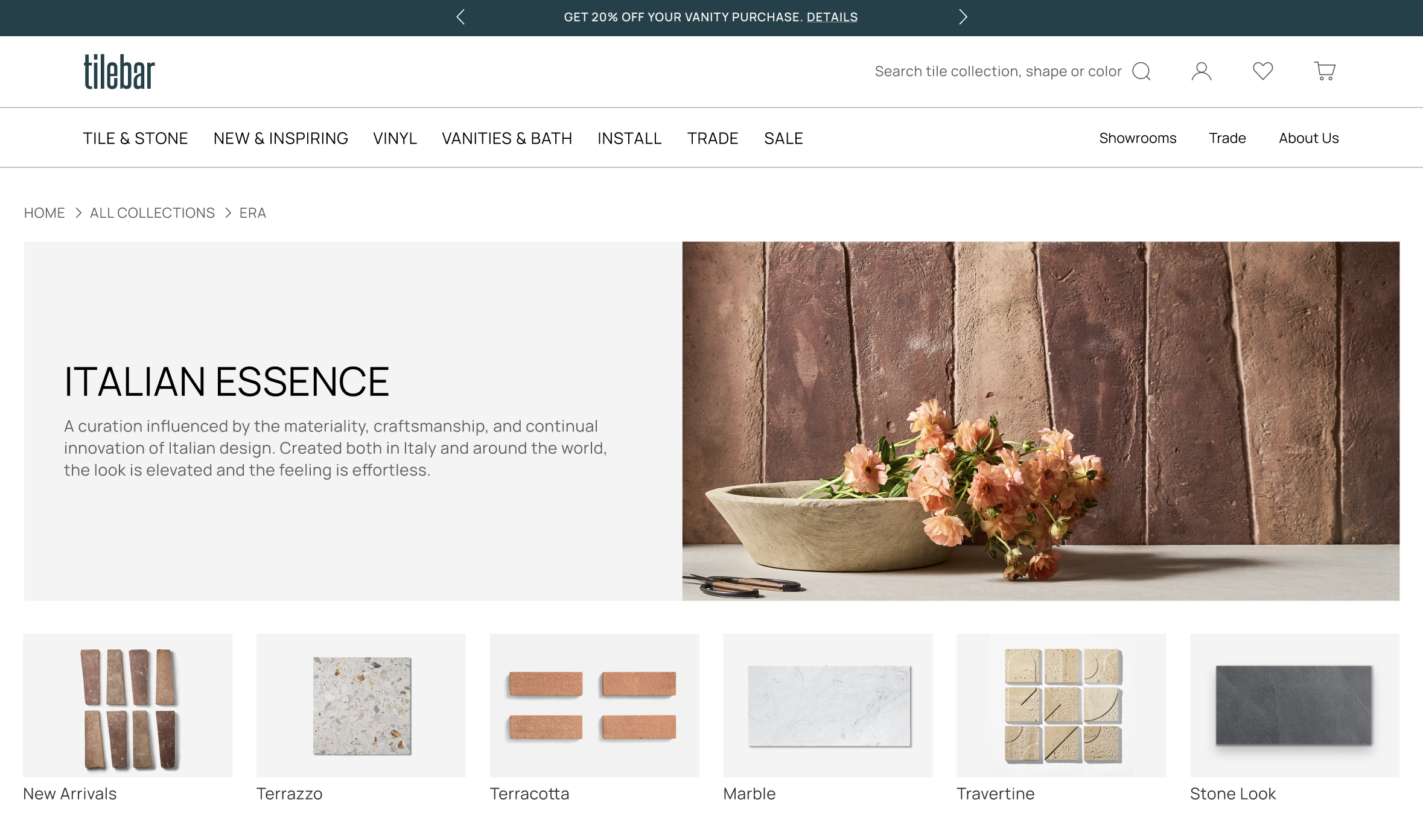1423x840 pixels.
Task: Open the Tile & Stone menu
Action: click(135, 138)
